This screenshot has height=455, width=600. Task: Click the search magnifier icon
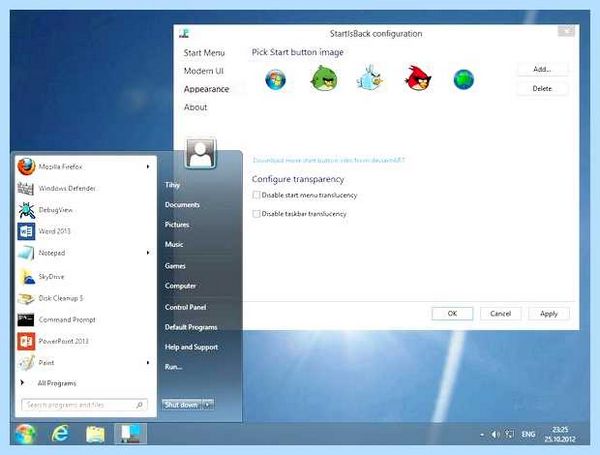click(139, 405)
